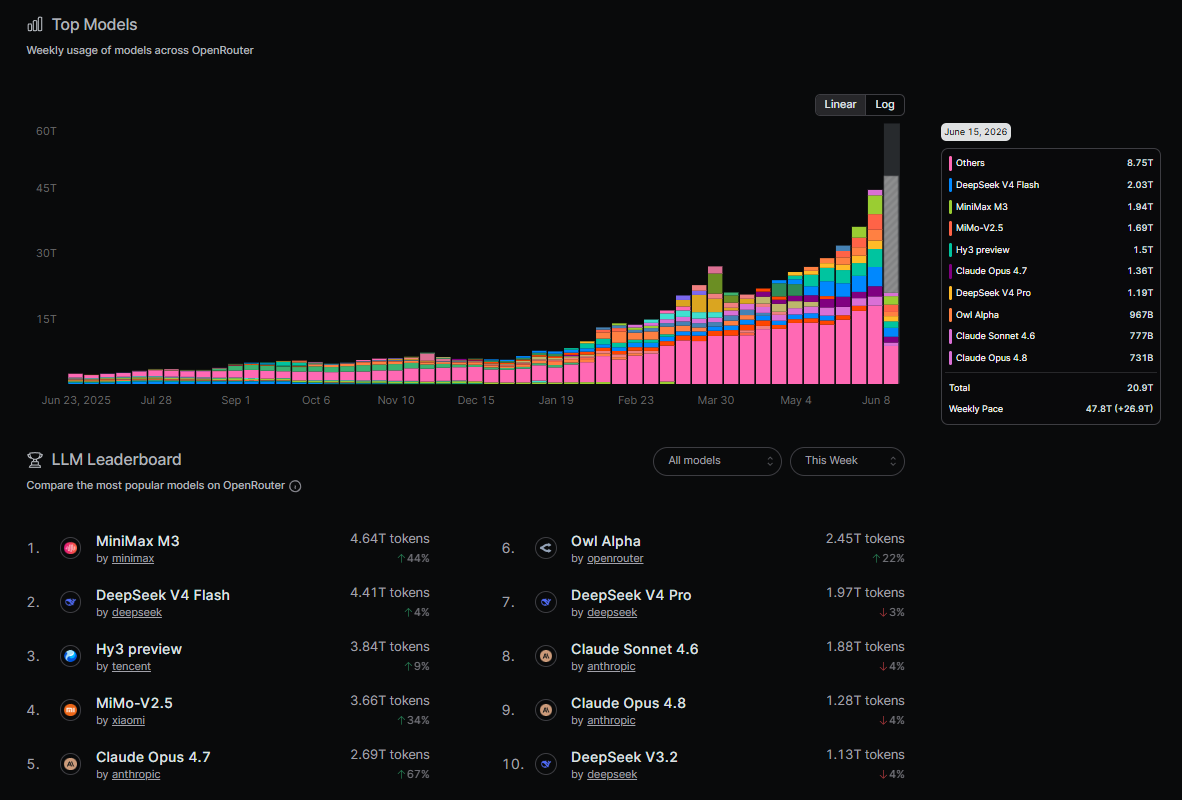Follow the deepseek link under DeepSeek V3.2
This screenshot has height=800, width=1182.
tap(611, 774)
